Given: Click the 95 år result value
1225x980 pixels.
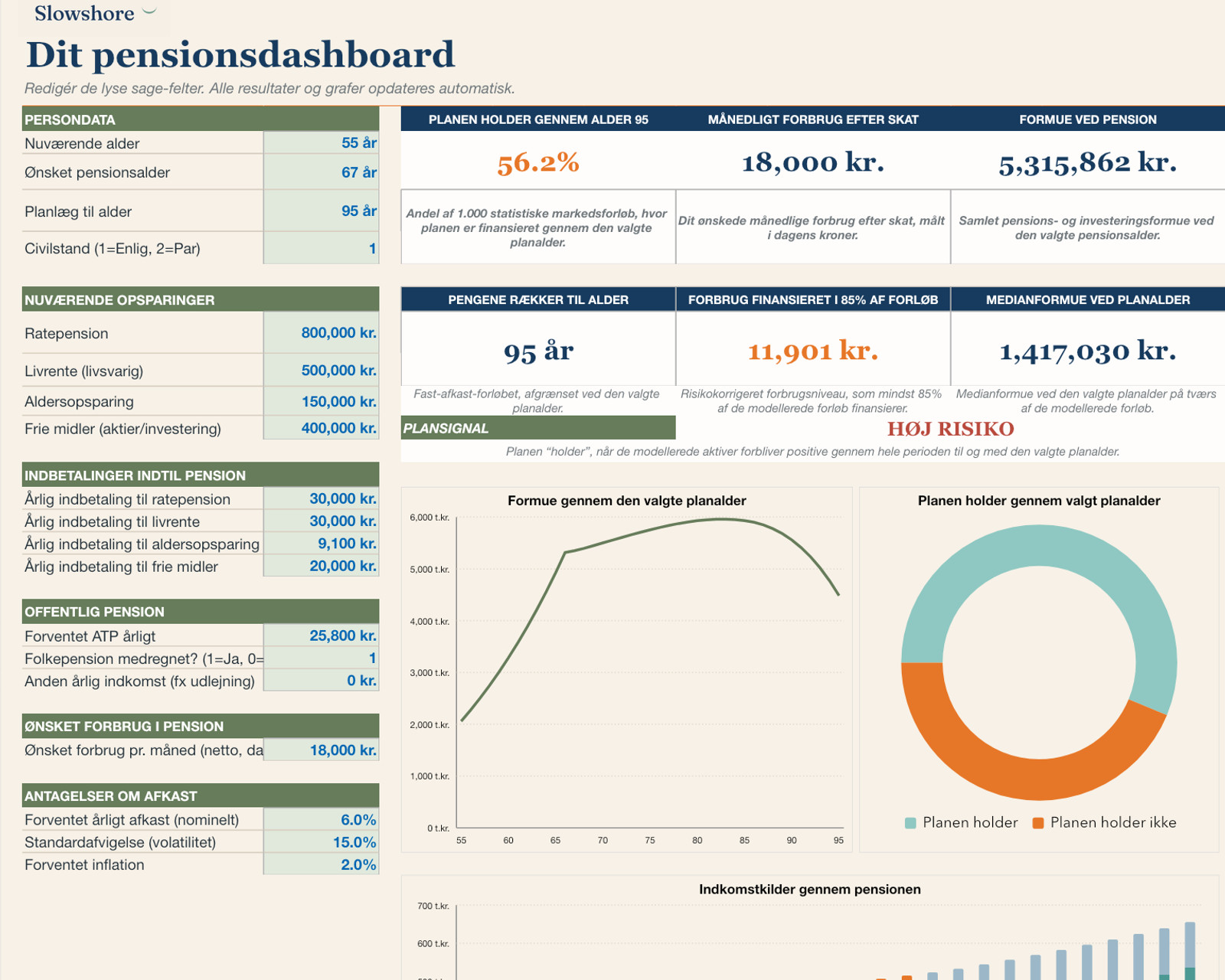Looking at the screenshot, I should click(x=538, y=351).
